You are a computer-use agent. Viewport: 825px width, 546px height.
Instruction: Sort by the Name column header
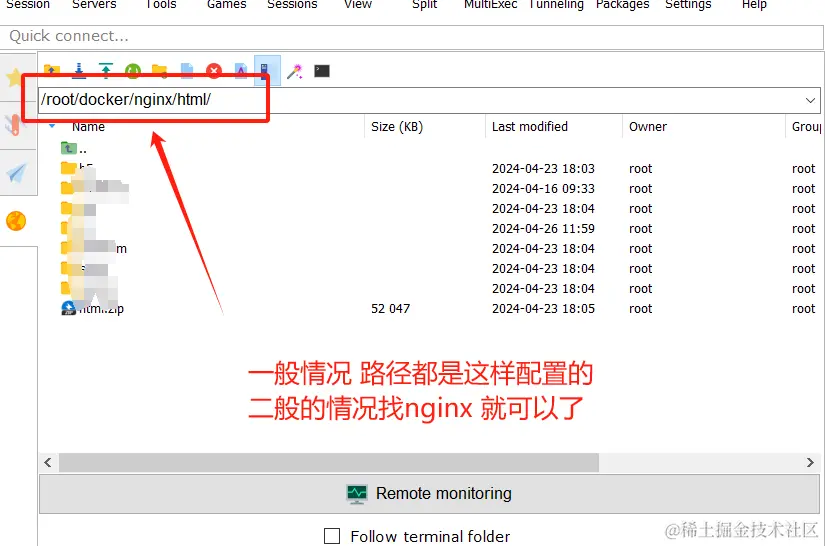(x=88, y=127)
